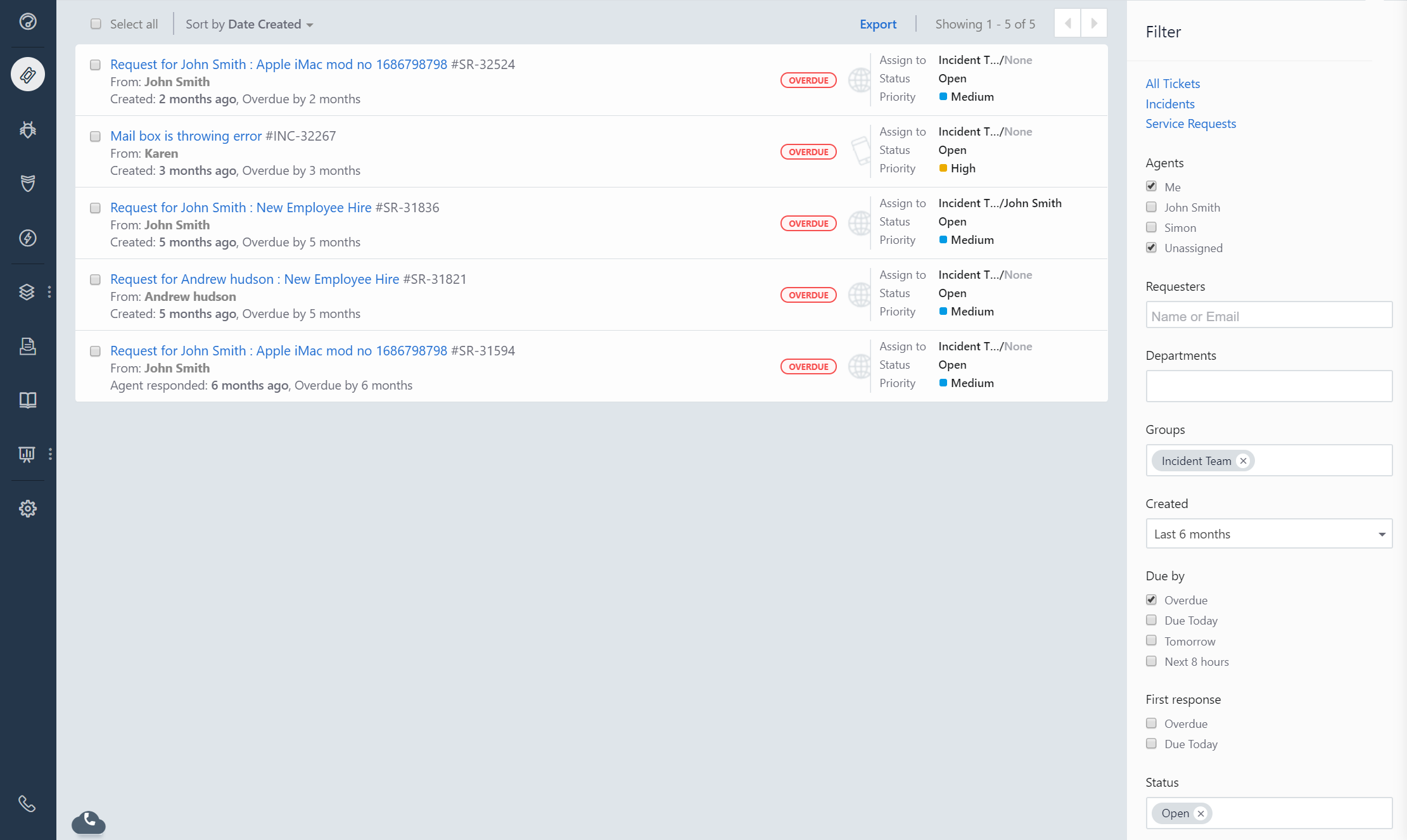Remove the Incident Team group filter tag
The width and height of the screenshot is (1407, 840).
tap(1242, 461)
